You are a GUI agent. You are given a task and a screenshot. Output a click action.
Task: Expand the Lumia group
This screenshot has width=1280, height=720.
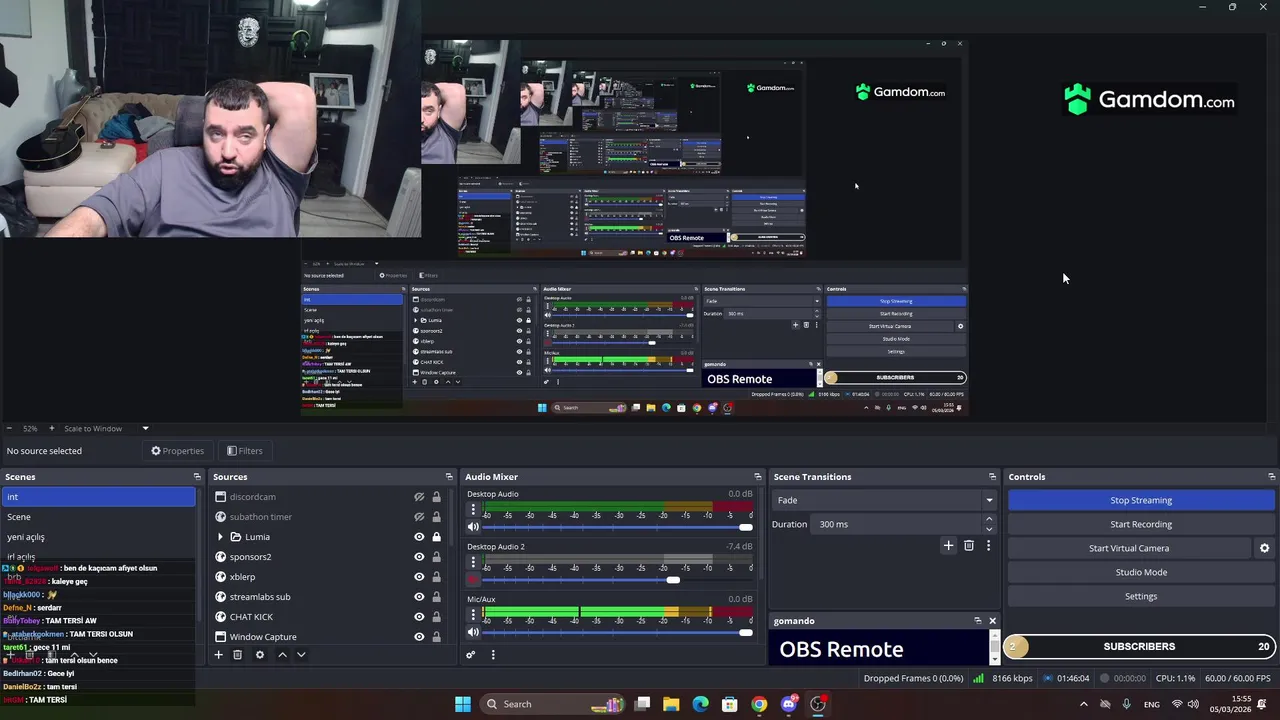pyautogui.click(x=220, y=537)
